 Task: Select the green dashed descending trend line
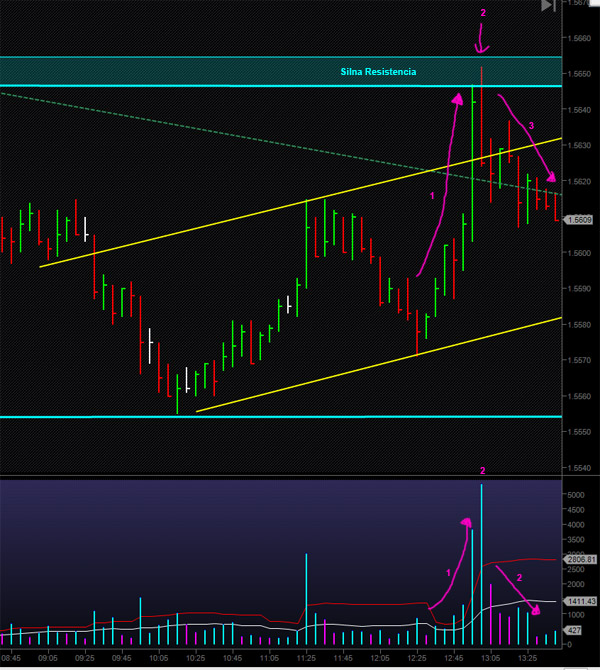(x=281, y=144)
